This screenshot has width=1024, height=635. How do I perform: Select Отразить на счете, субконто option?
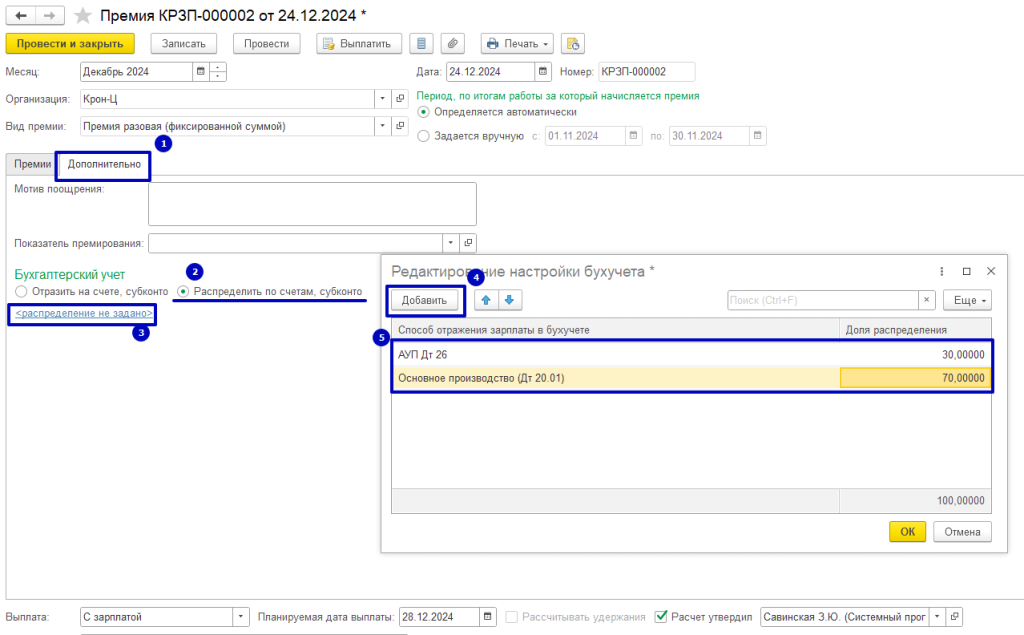[x=21, y=291]
